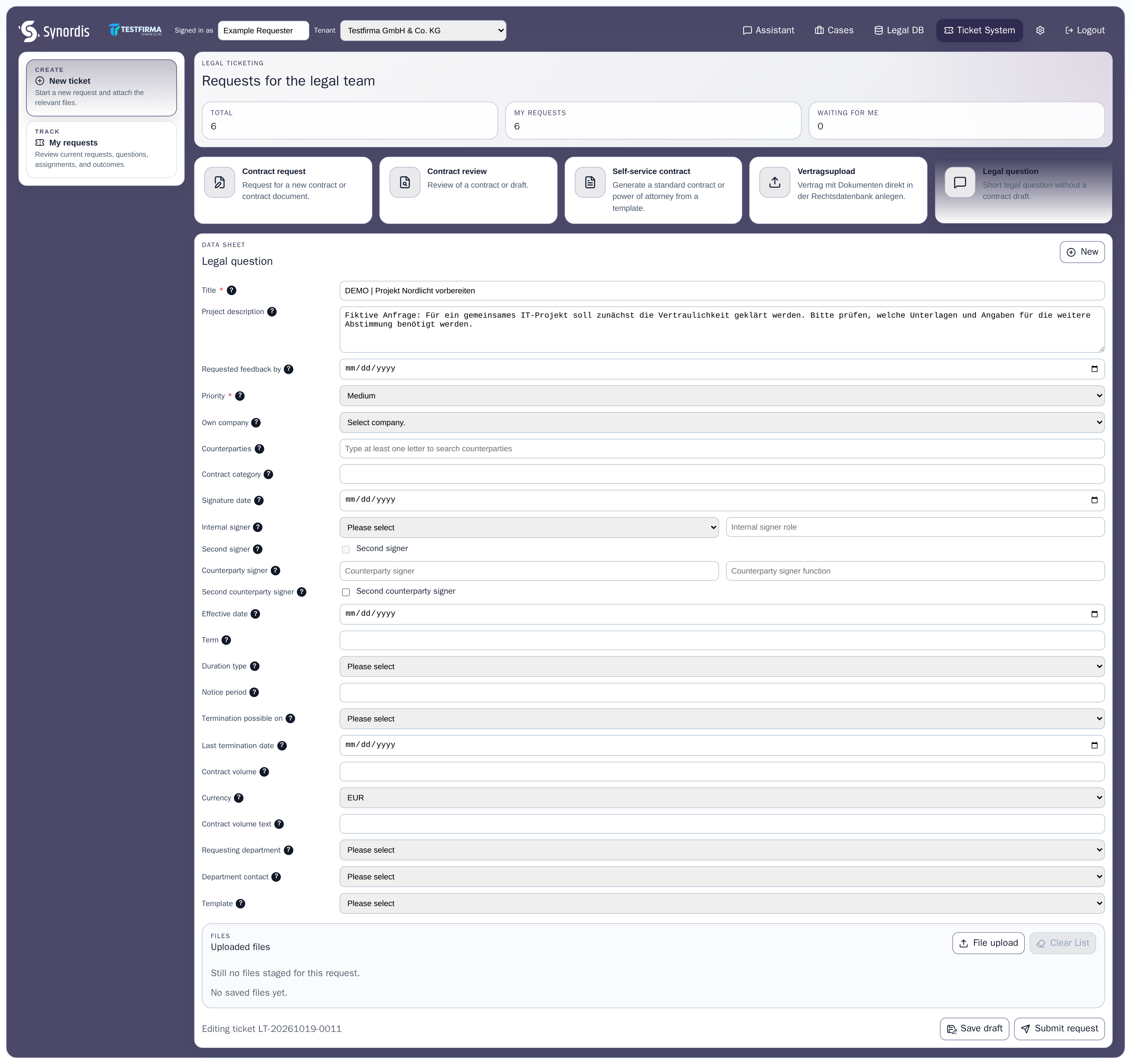Click the help icon beside Notice period
The image size is (1140, 1064).
point(254,692)
